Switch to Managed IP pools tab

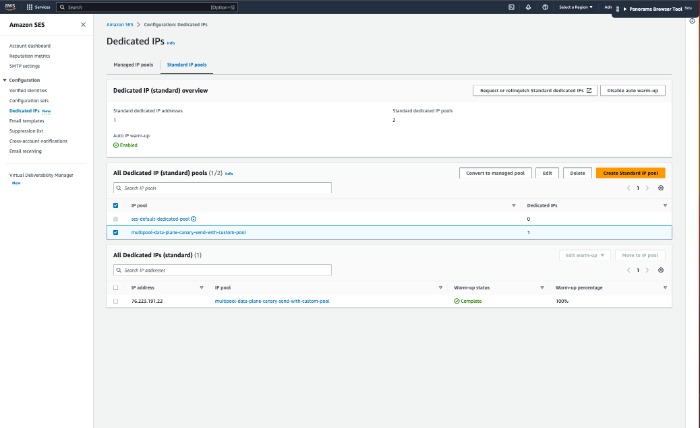click(x=132, y=64)
